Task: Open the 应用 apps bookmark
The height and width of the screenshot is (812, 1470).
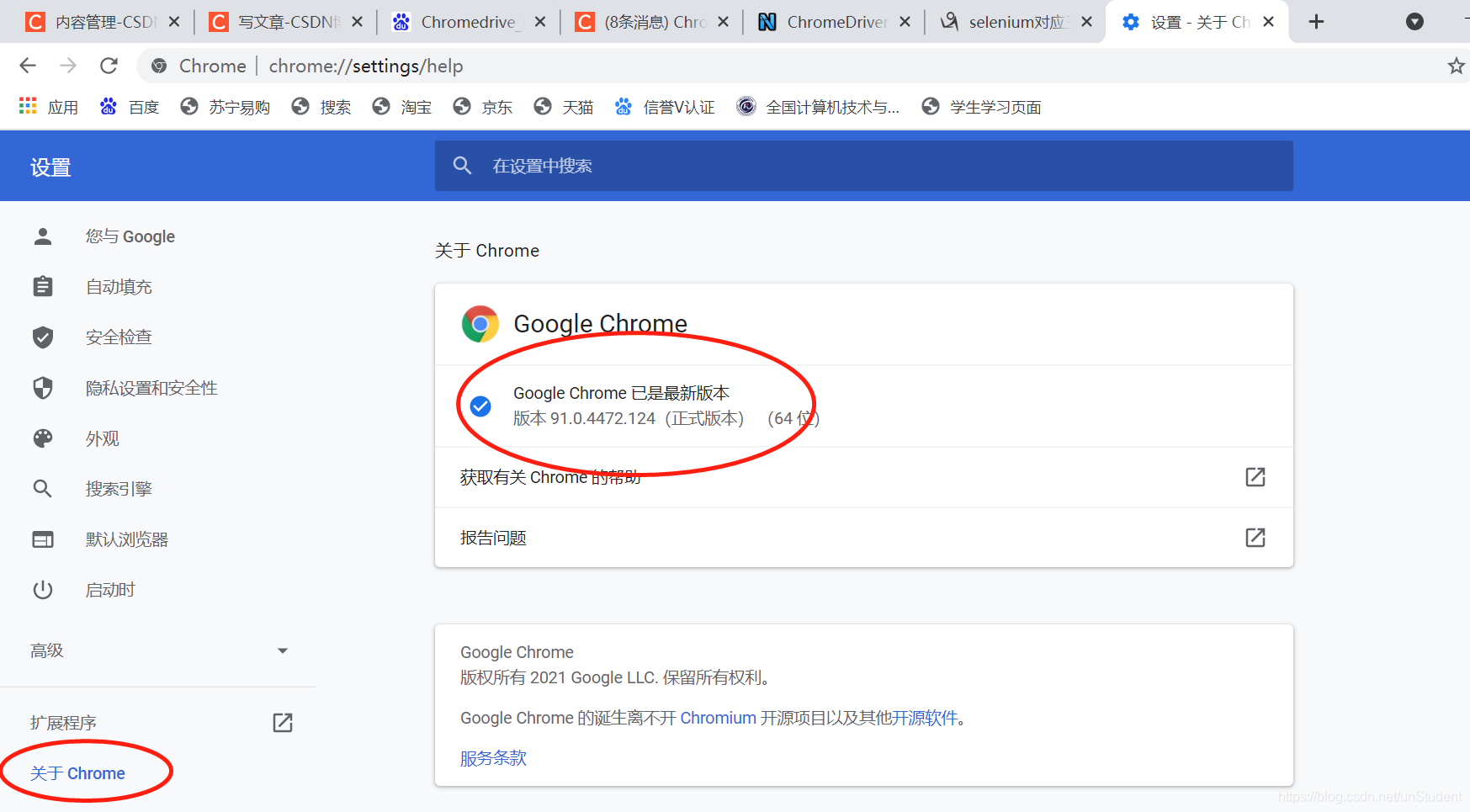Action: tap(48, 107)
